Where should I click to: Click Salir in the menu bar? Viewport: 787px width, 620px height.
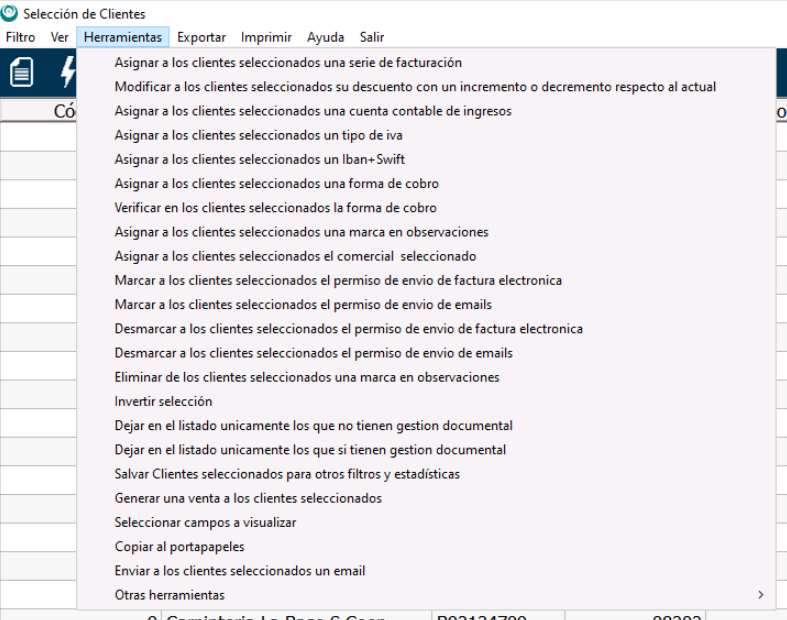372,37
